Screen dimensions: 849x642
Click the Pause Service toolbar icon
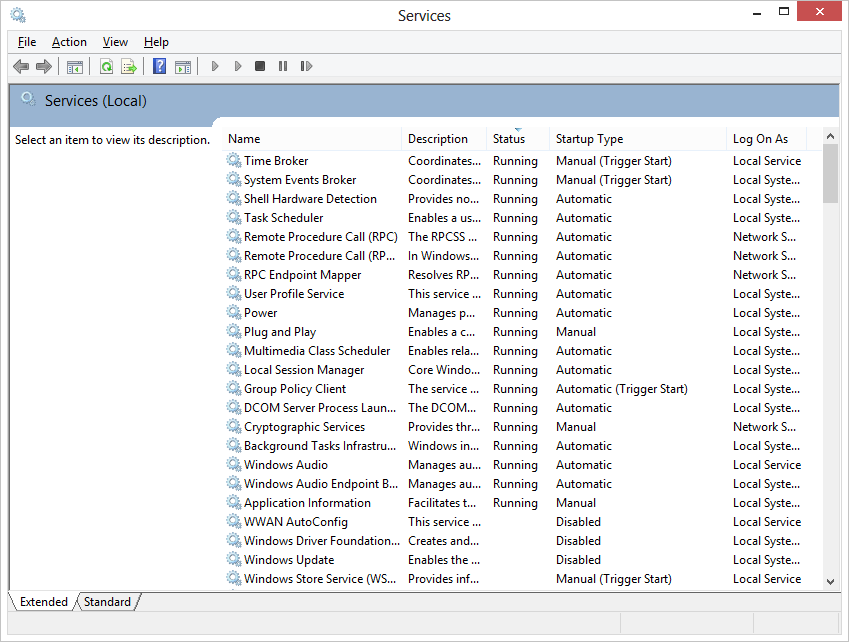(x=283, y=66)
